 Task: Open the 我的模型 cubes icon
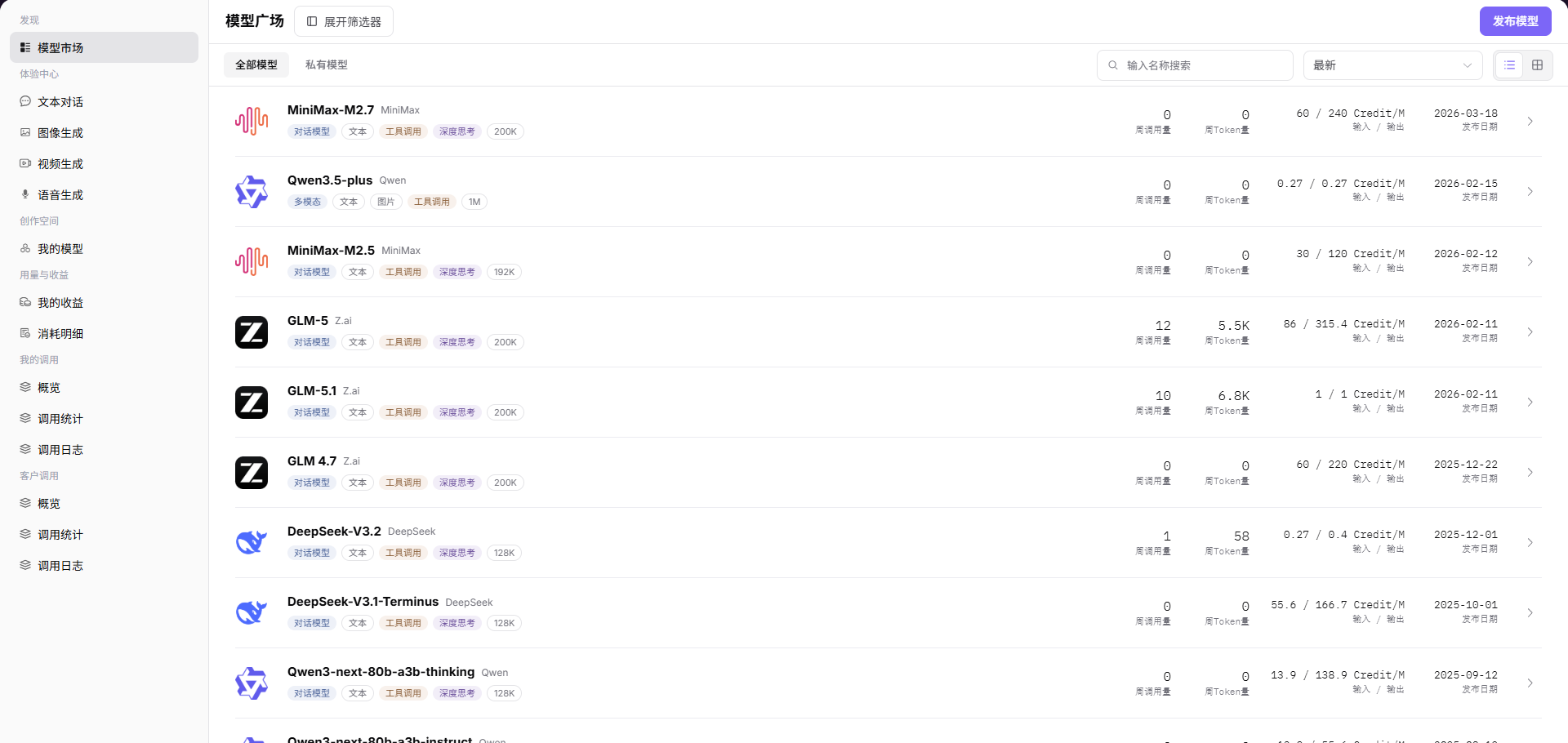25,248
